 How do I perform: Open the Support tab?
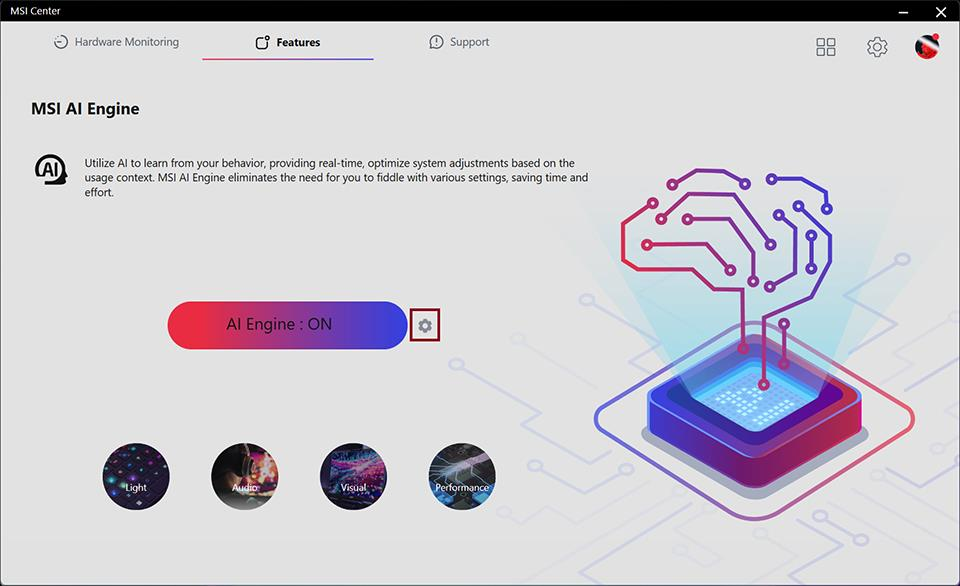click(x=459, y=41)
